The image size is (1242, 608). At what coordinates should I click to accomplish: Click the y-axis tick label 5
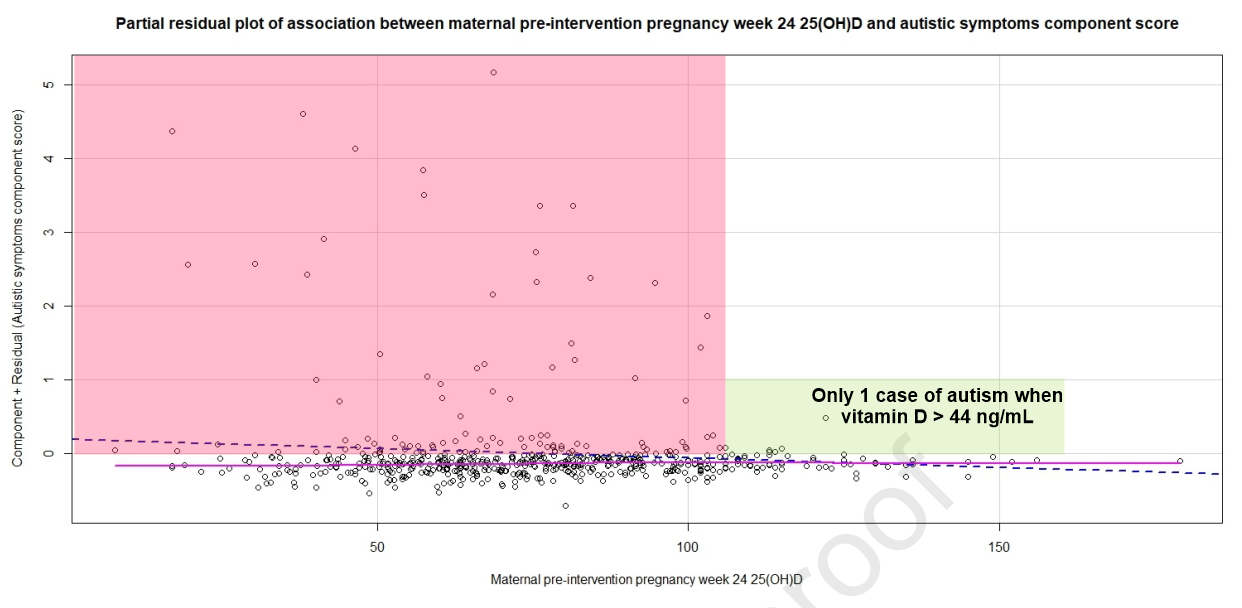(47, 85)
